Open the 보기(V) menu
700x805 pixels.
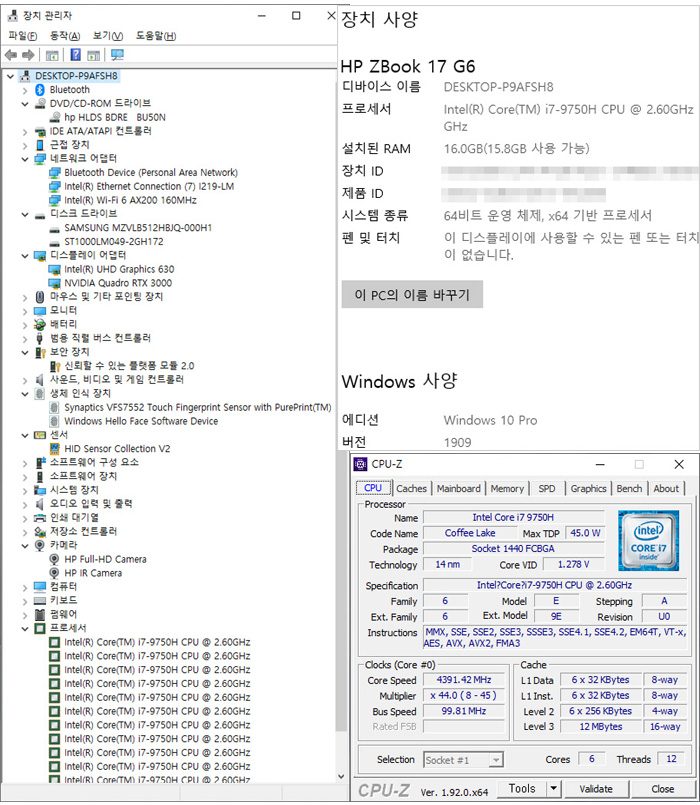[x=108, y=35]
